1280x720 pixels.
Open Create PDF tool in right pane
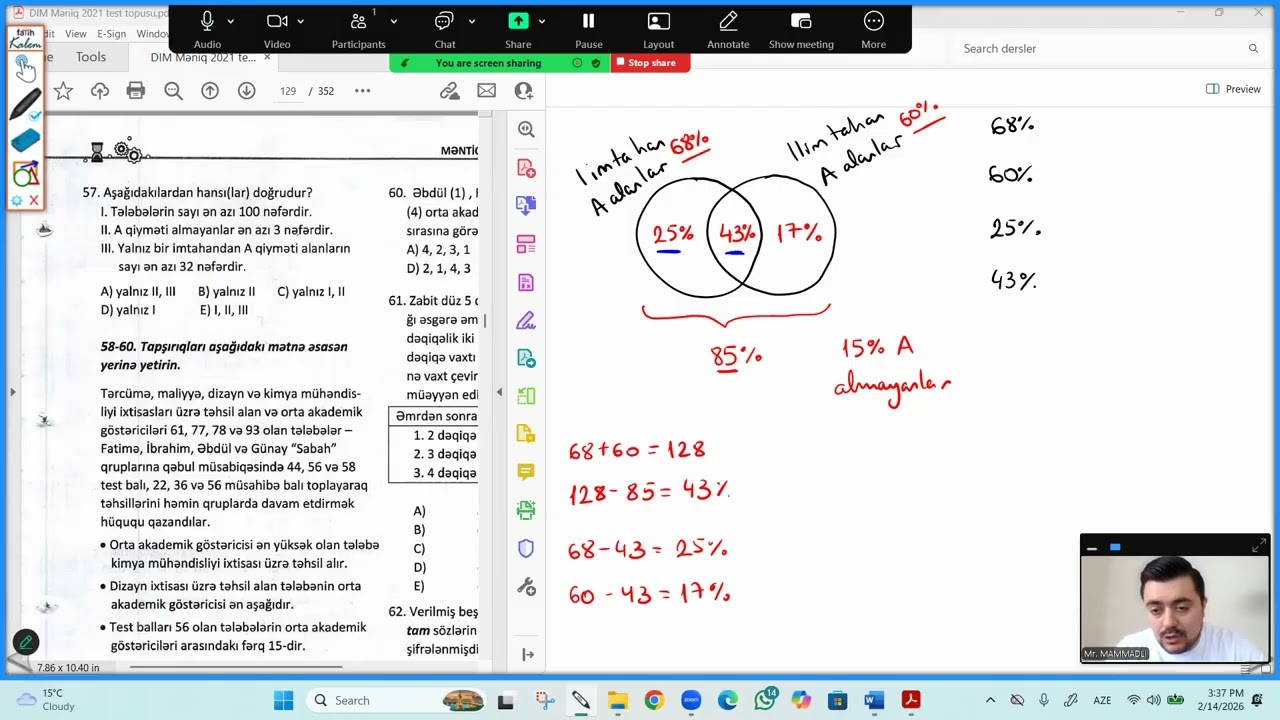point(526,168)
